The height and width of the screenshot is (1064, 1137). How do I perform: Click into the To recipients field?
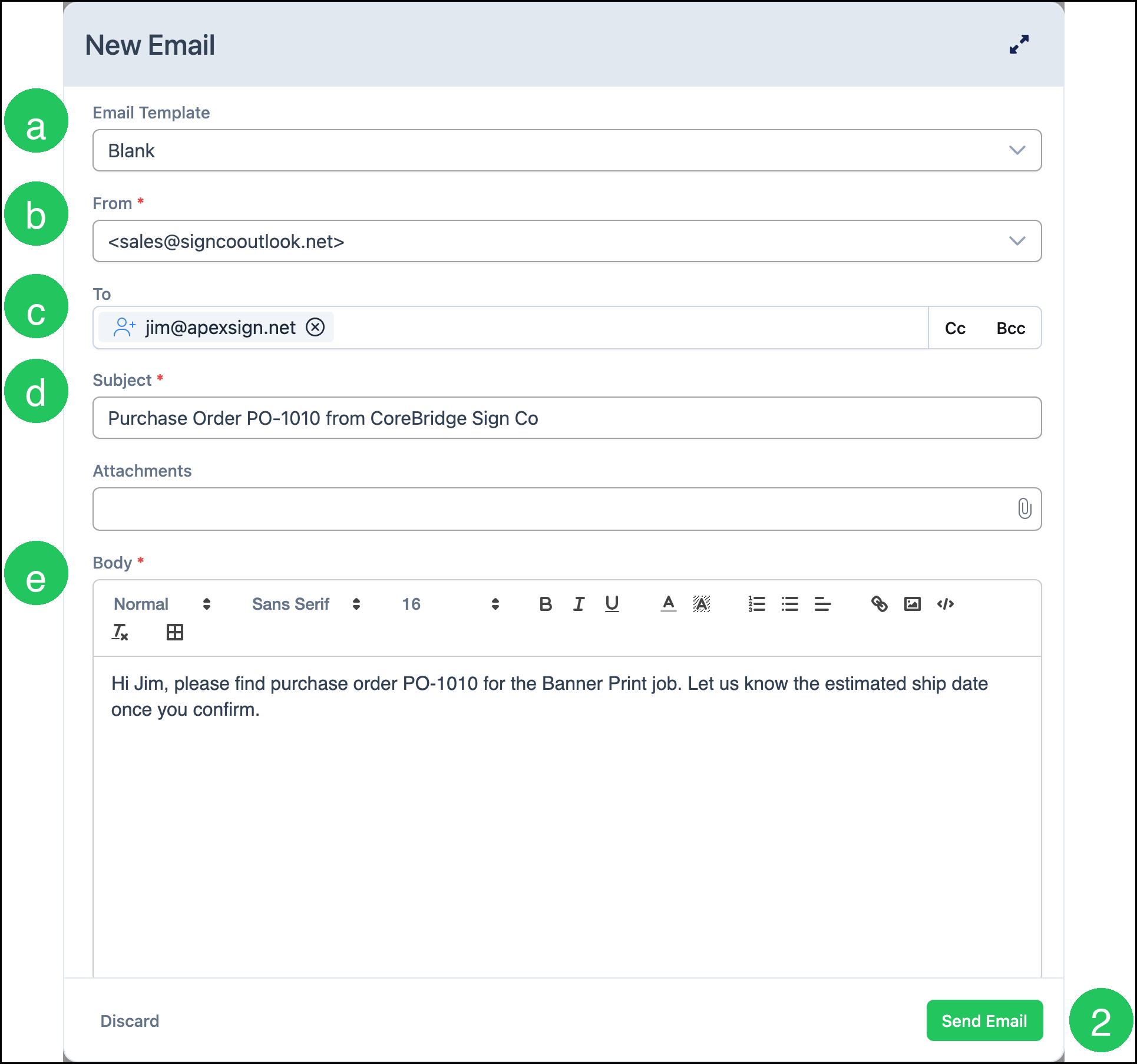510,328
